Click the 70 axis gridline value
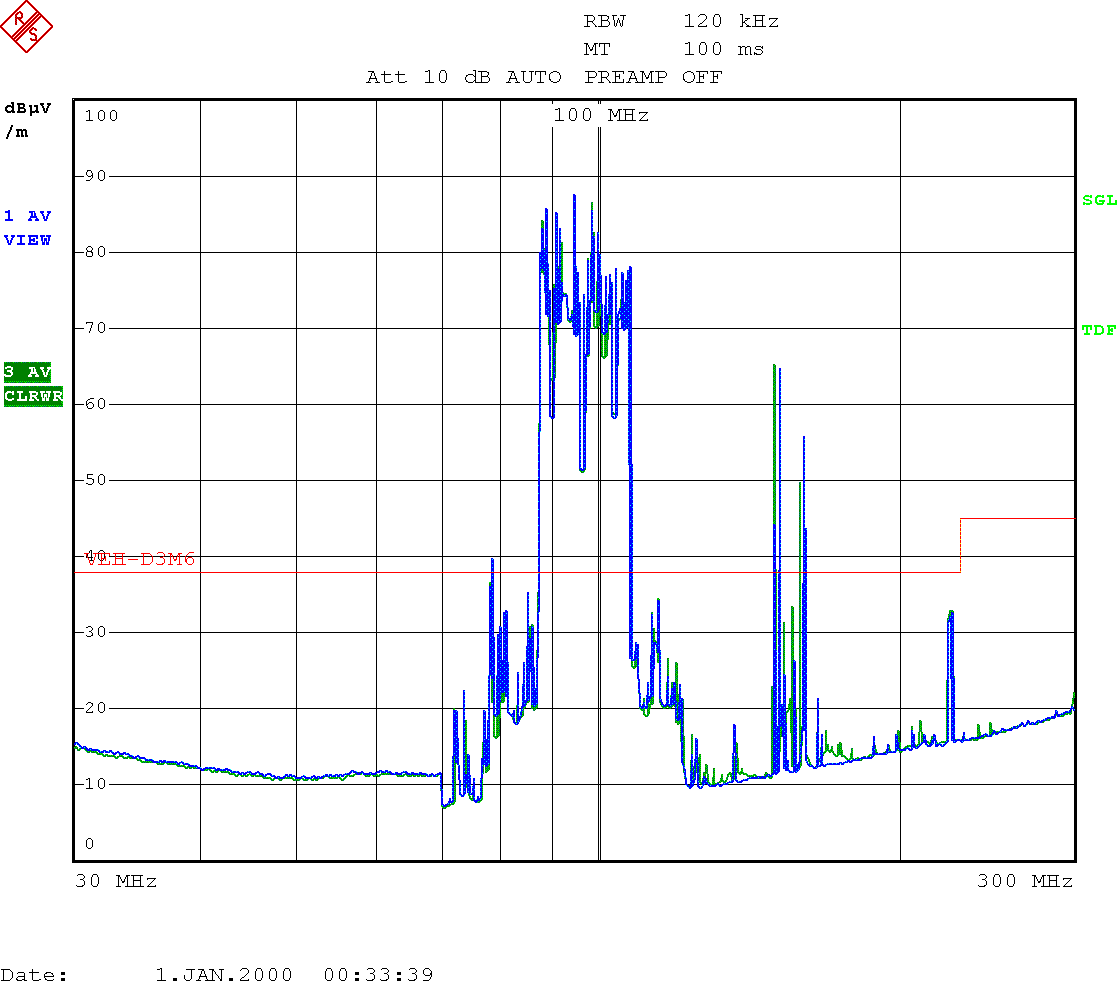This screenshot has width=1120, height=986. [x=96, y=328]
